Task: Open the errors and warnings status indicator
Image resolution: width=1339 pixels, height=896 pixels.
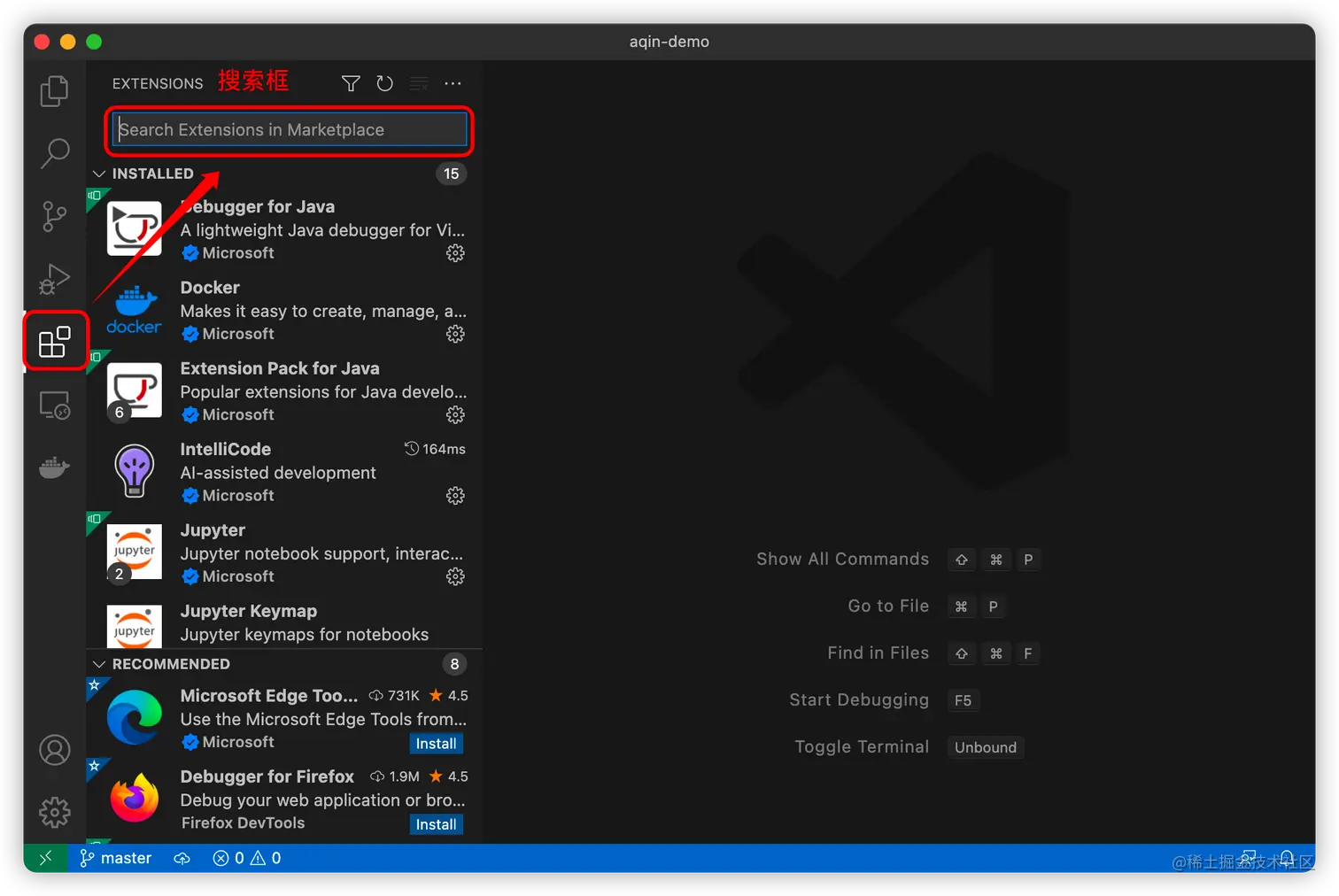Action: click(247, 858)
